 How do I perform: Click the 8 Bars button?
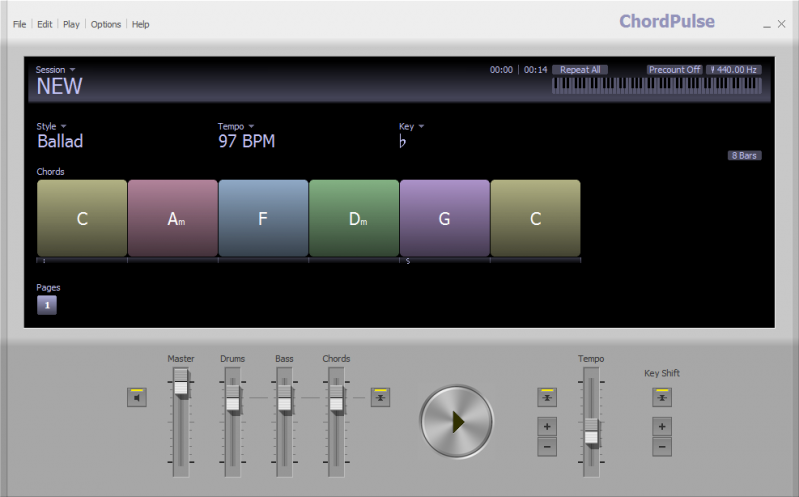click(745, 156)
